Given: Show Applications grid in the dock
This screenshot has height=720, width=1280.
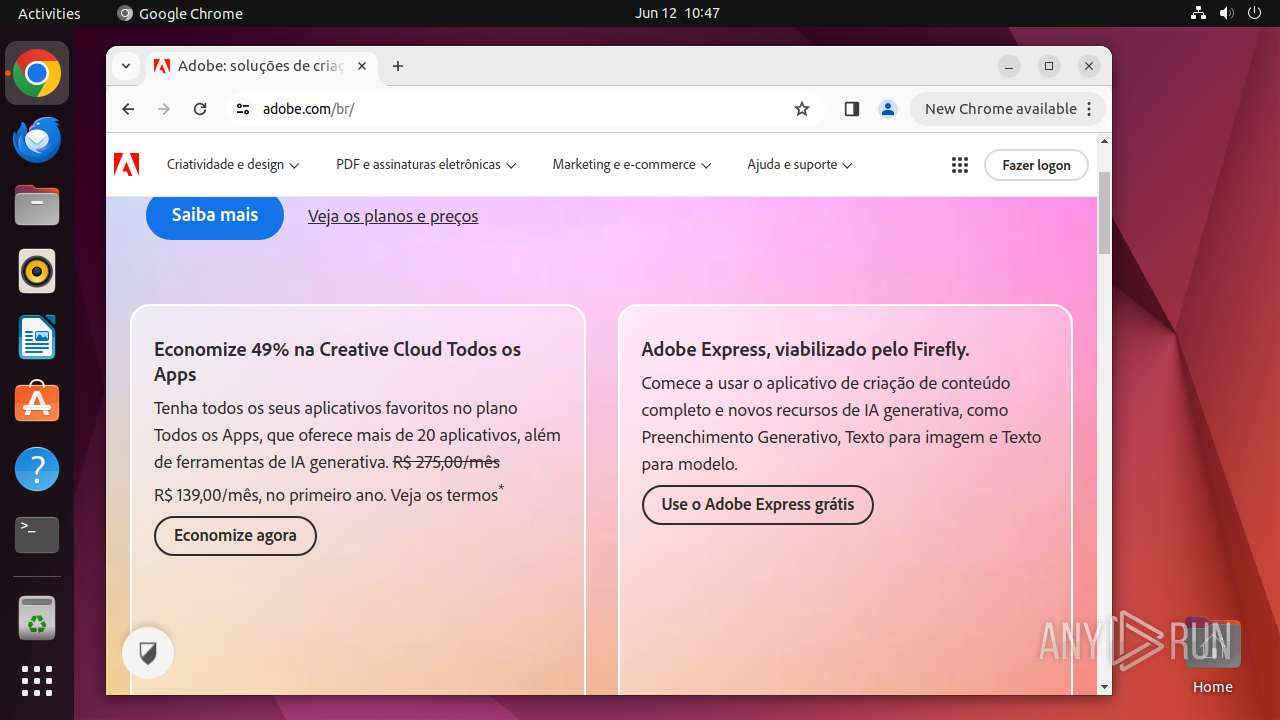Looking at the screenshot, I should tap(37, 681).
